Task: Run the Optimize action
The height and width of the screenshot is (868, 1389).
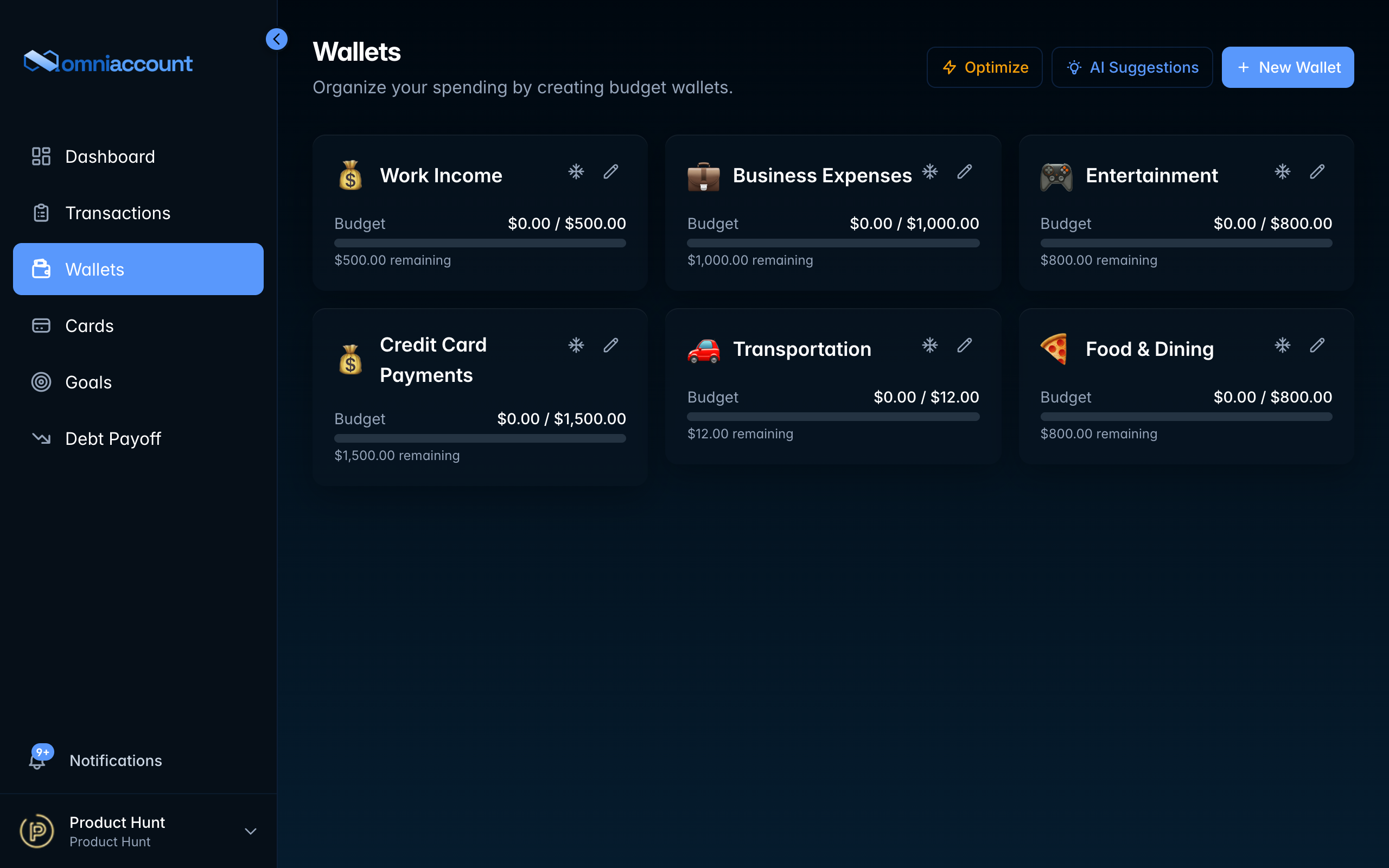Action: click(984, 67)
